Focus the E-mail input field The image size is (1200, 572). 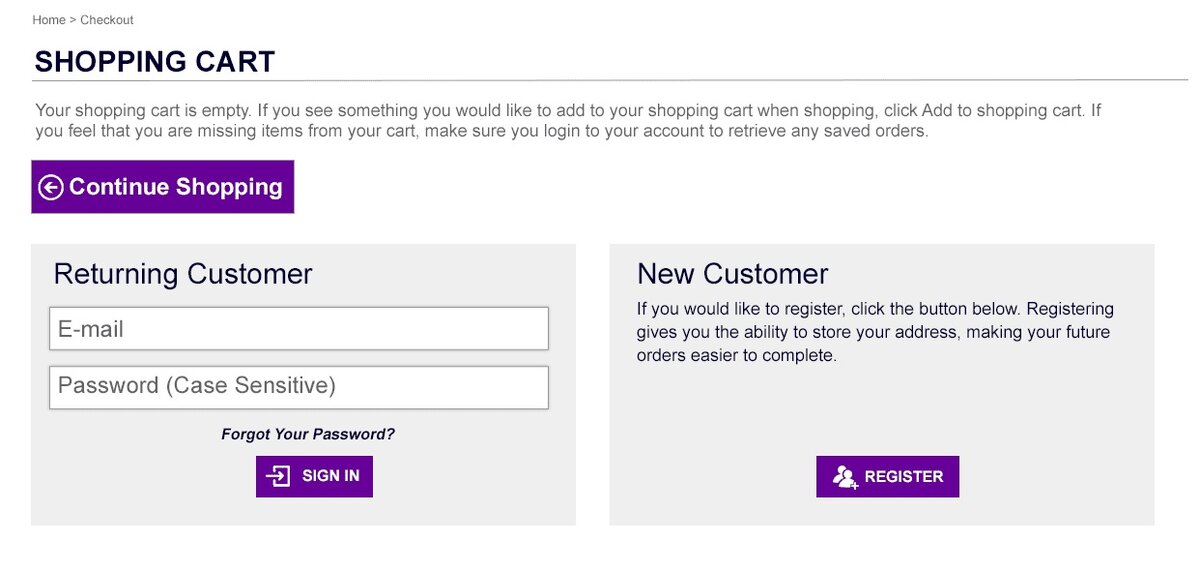point(299,329)
